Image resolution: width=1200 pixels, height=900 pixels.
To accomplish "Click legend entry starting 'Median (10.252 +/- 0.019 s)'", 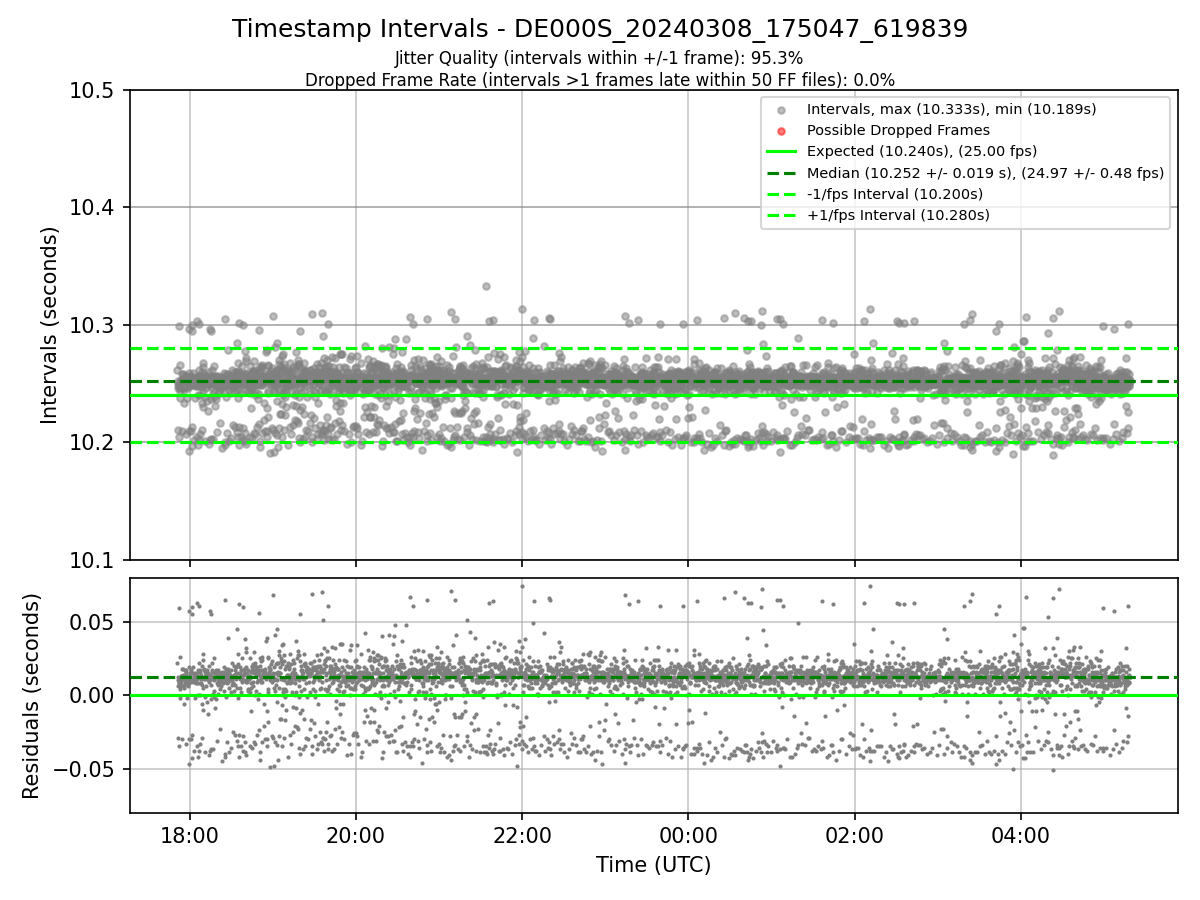I will [985, 172].
